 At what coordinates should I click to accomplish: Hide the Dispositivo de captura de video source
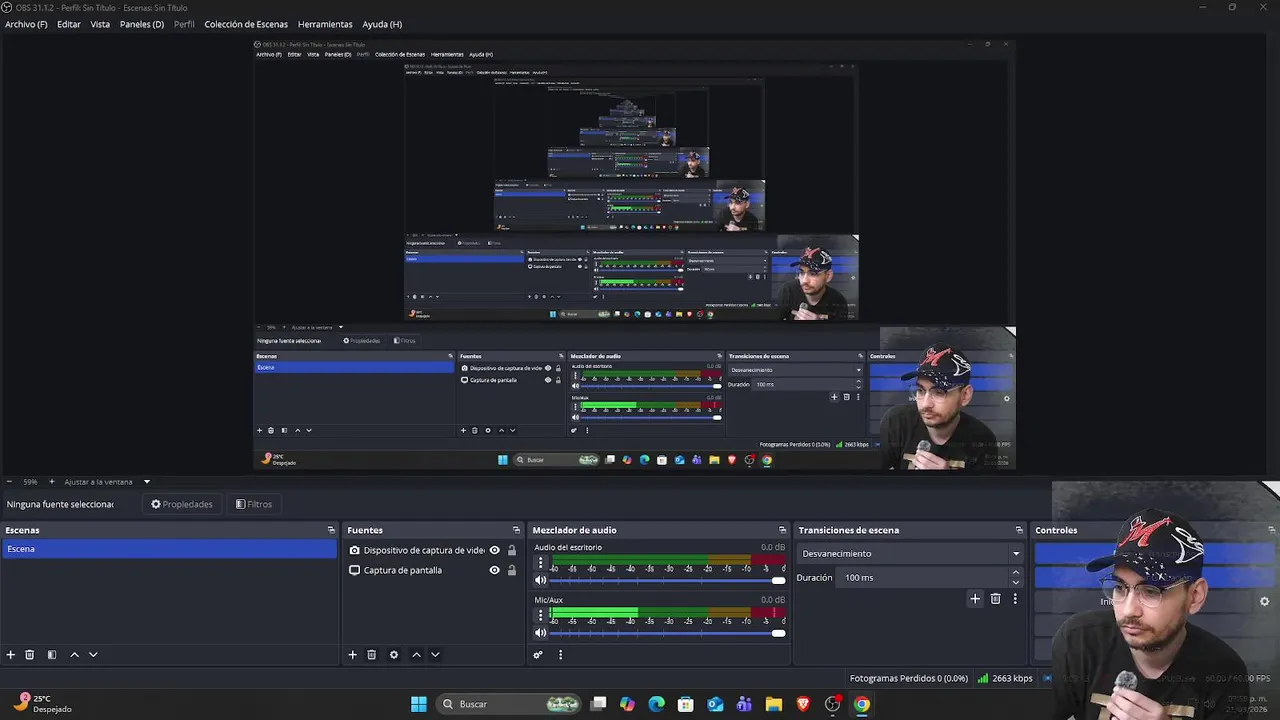point(494,550)
